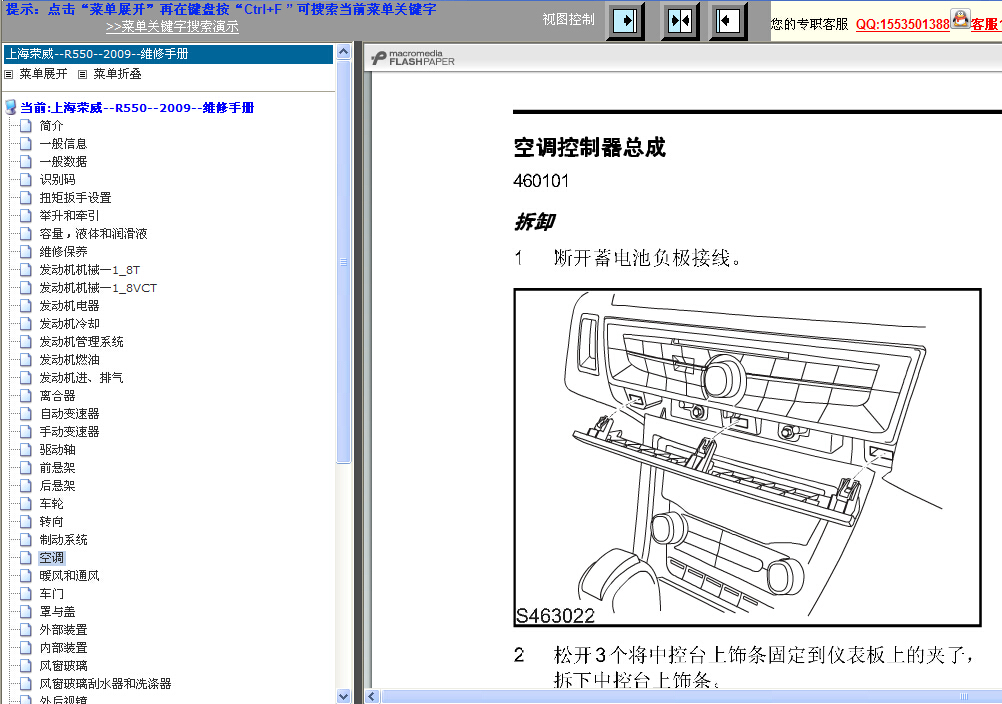Open the 发动机燃油 chapter
The image size is (1002, 704).
69,360
